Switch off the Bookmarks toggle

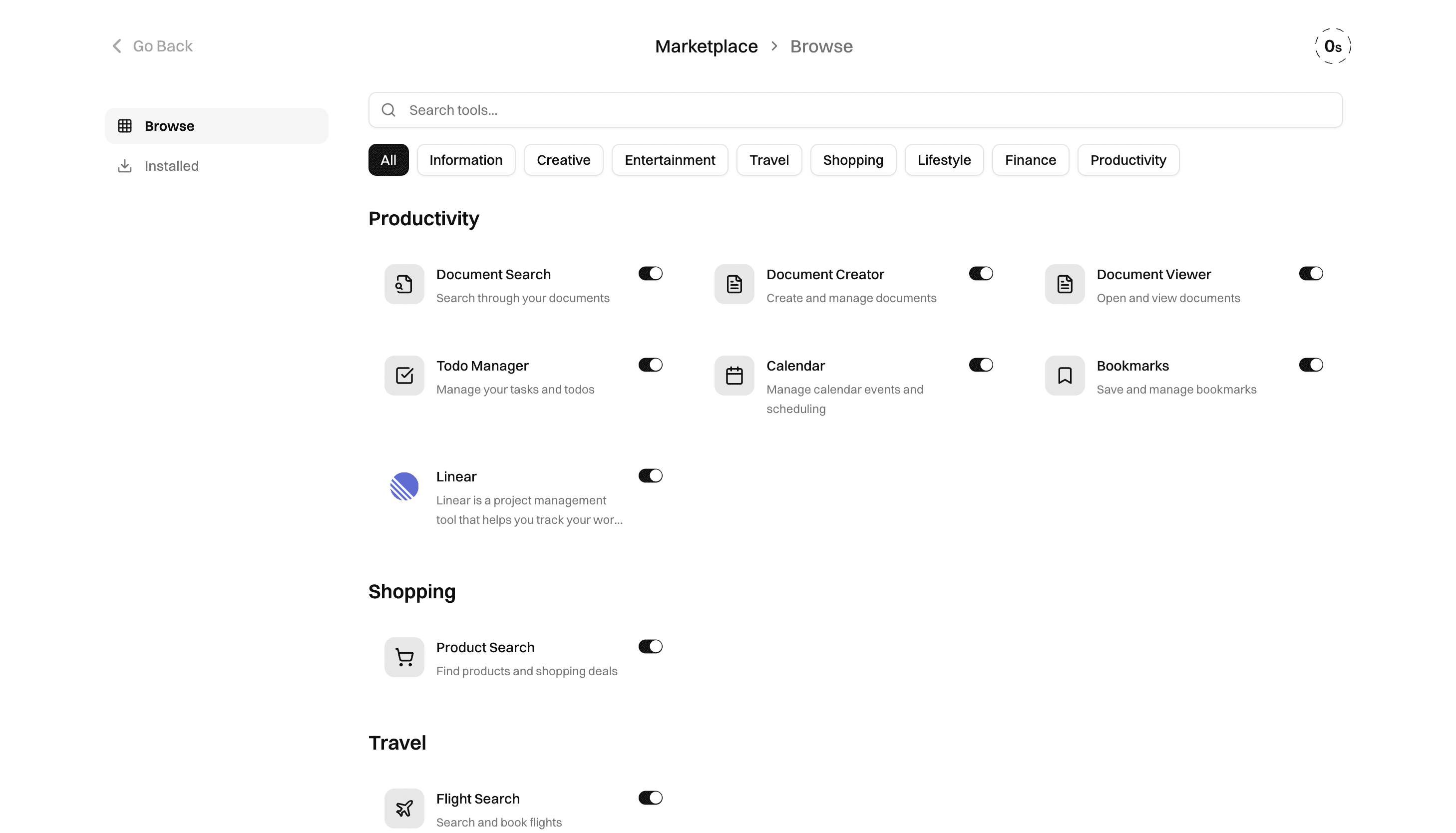coord(1310,365)
